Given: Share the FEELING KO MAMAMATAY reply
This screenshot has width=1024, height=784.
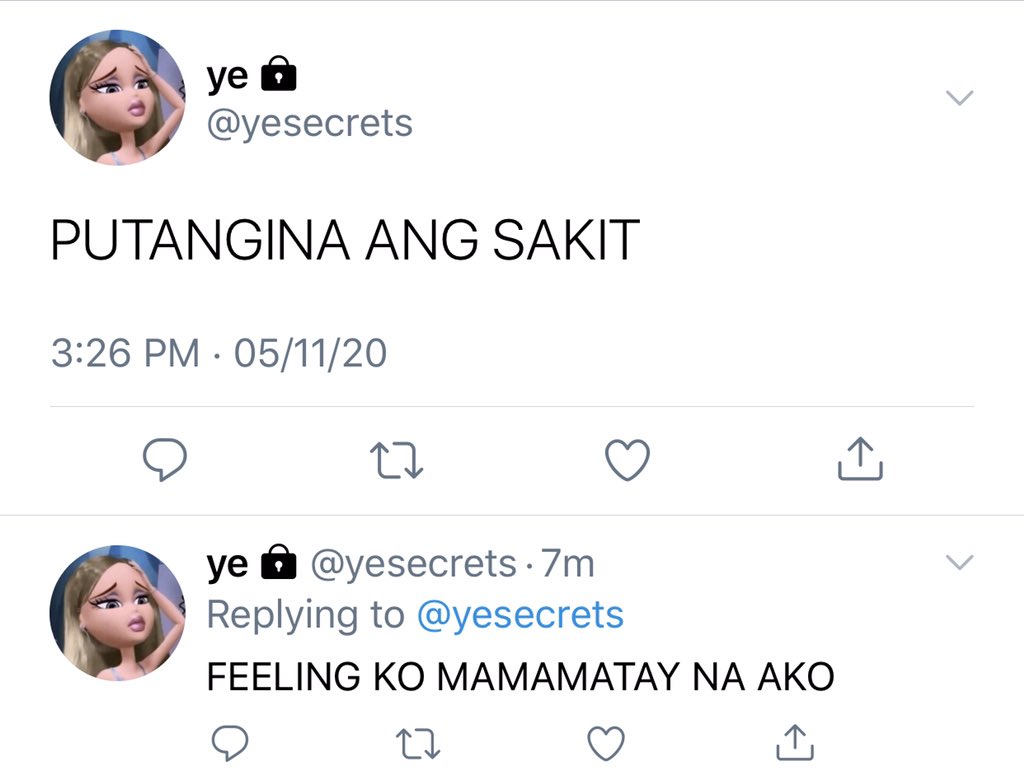Looking at the screenshot, I should [795, 742].
